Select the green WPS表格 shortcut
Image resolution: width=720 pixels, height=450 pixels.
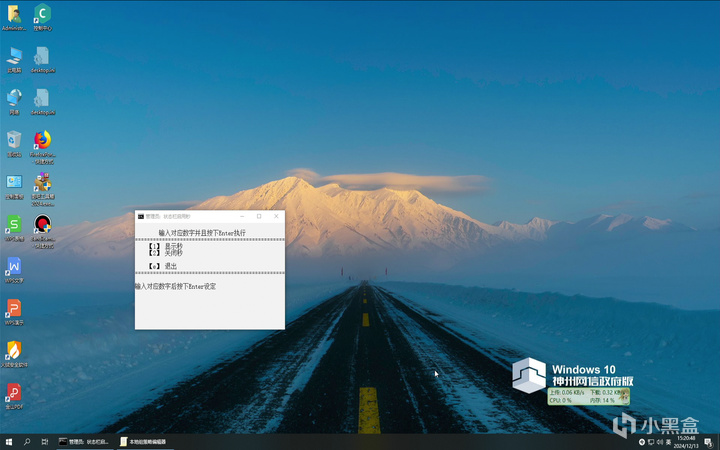pyautogui.click(x=14, y=228)
